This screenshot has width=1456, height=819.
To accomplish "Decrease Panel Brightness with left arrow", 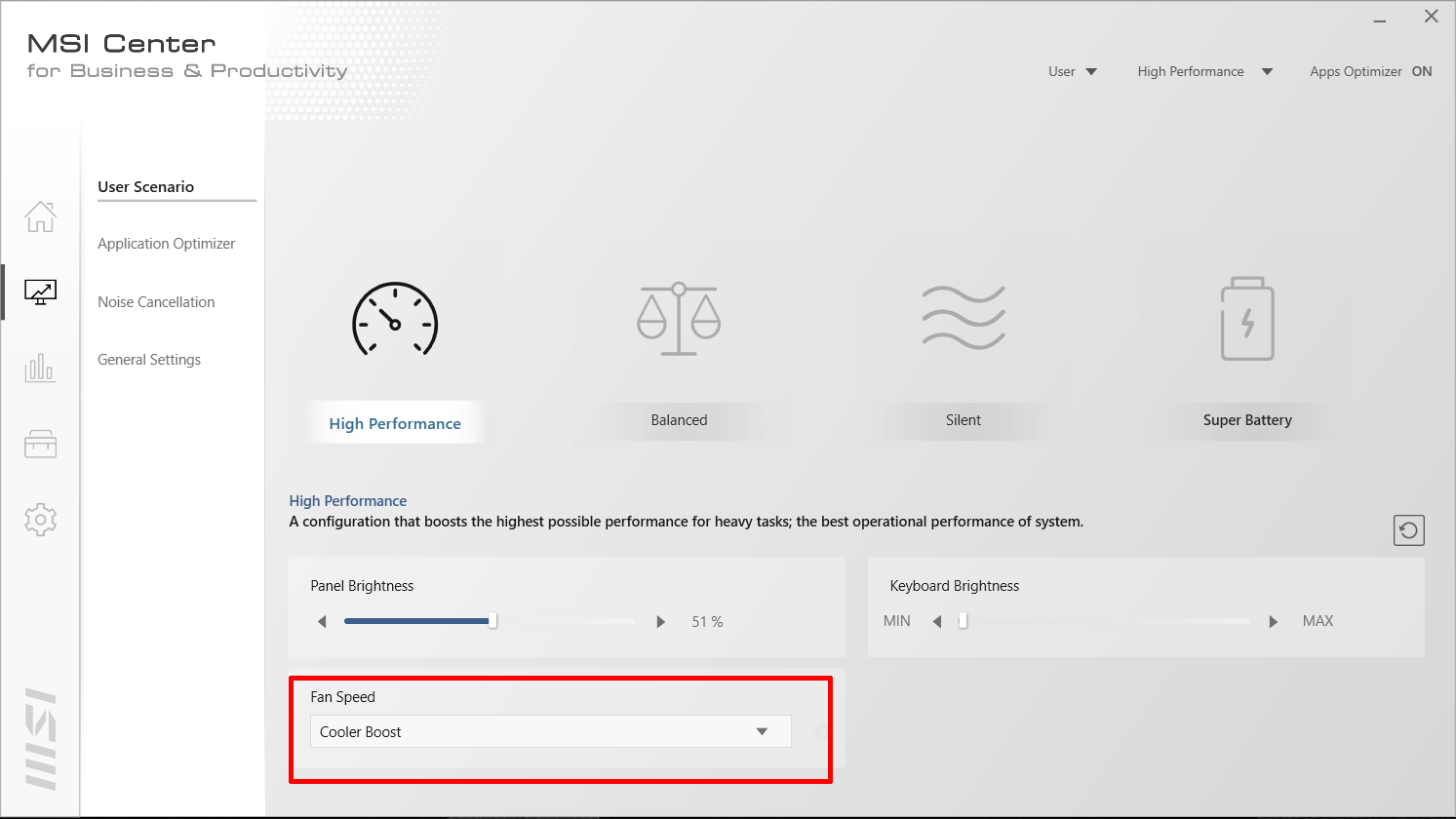I will tap(322, 621).
